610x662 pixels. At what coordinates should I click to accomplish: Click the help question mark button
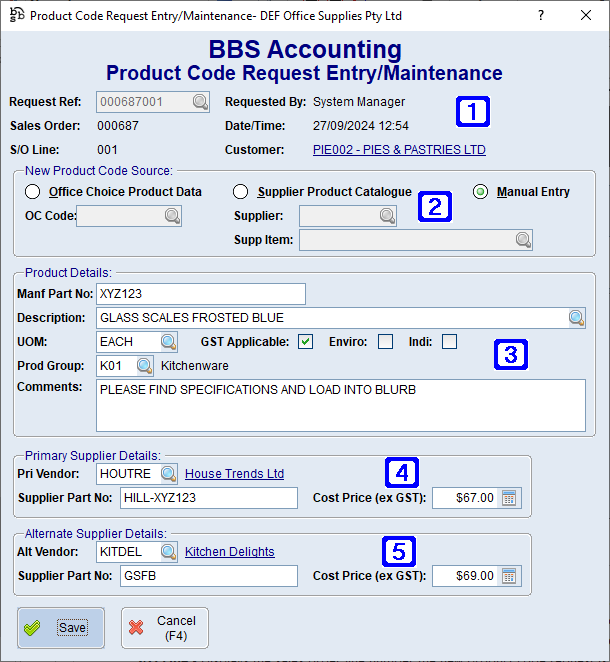(541, 16)
